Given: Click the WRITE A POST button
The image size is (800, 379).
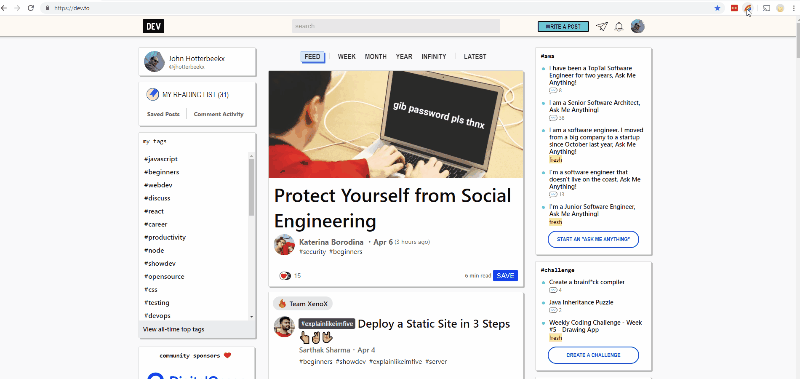Looking at the screenshot, I should 563,27.
